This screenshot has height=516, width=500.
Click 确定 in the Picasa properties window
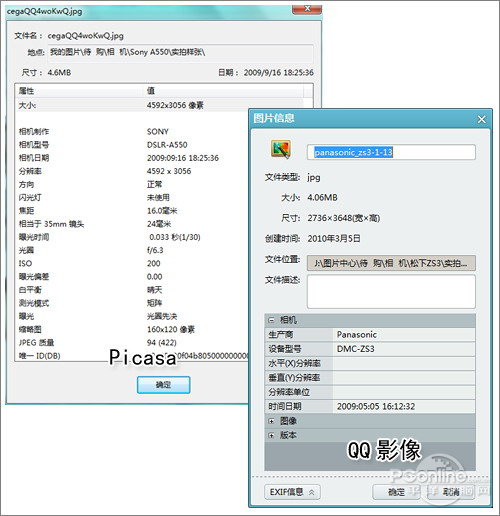click(x=163, y=385)
